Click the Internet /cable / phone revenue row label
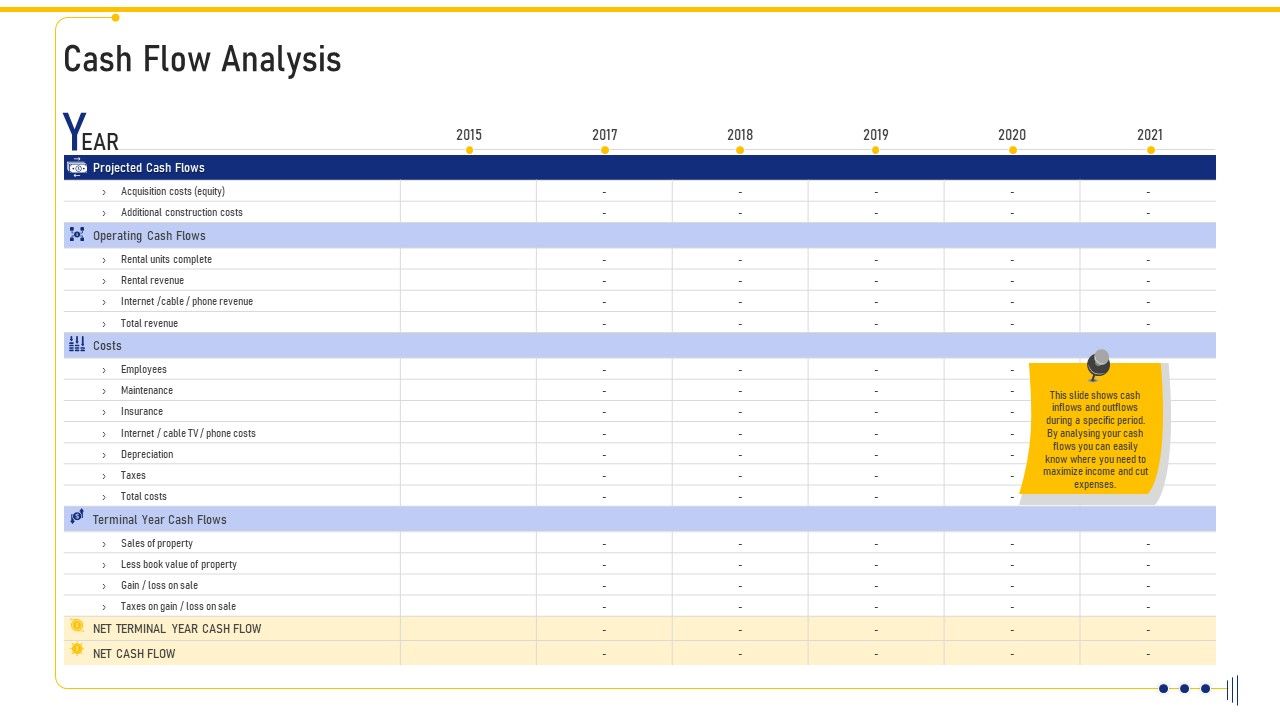 tap(187, 301)
